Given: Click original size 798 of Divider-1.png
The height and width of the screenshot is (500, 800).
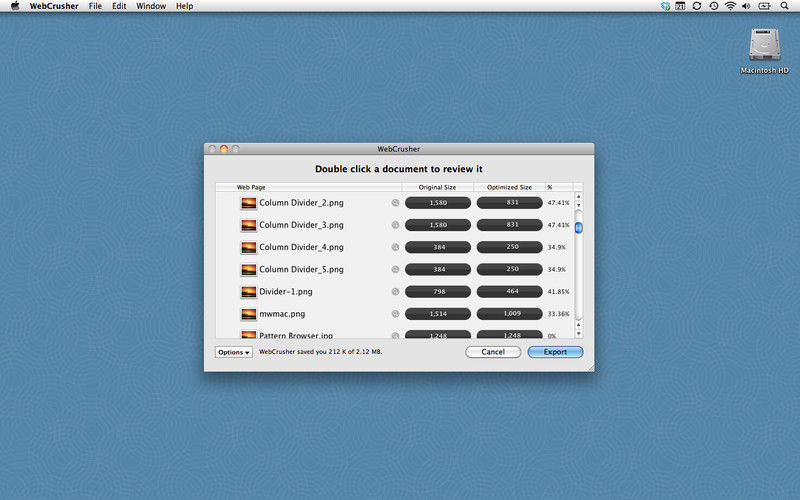Looking at the screenshot, I should pyautogui.click(x=438, y=291).
